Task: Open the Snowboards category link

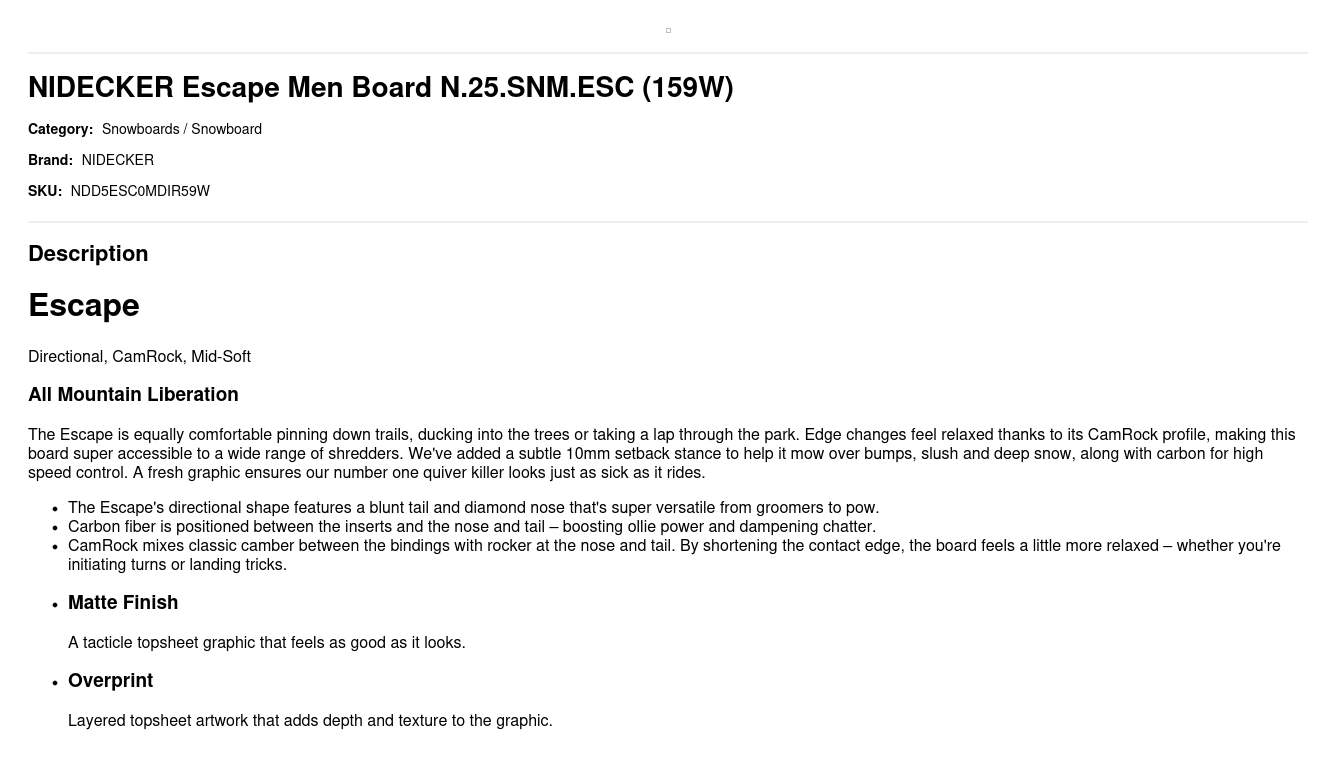Action: point(140,130)
